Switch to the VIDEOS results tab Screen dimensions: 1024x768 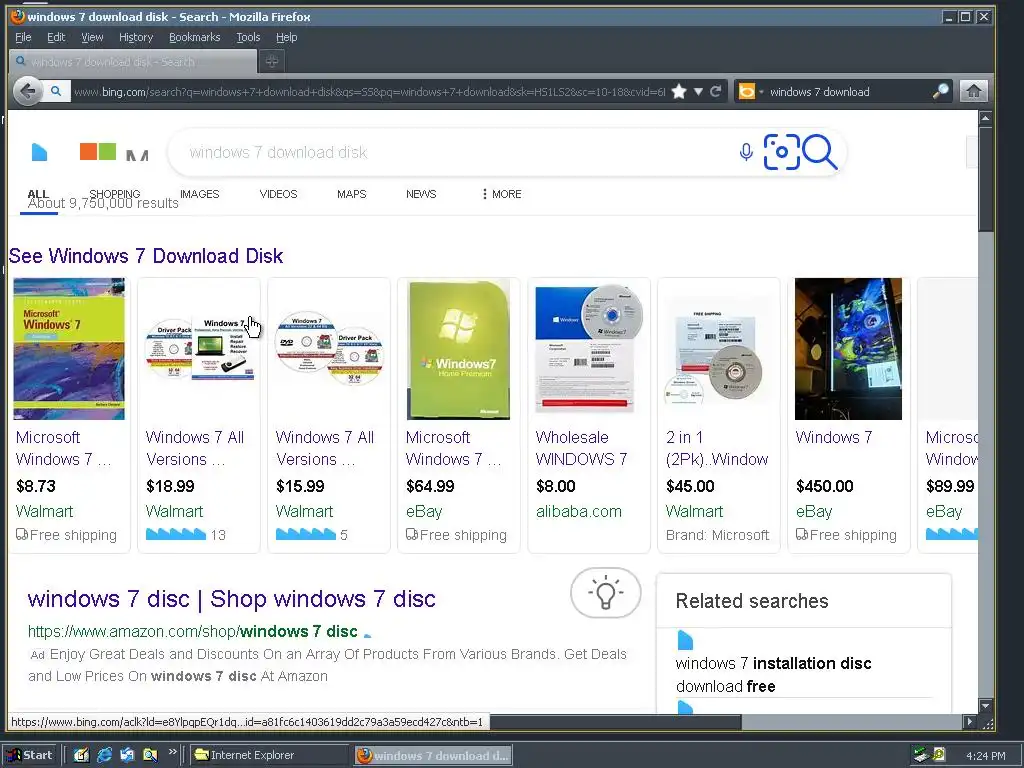278,194
